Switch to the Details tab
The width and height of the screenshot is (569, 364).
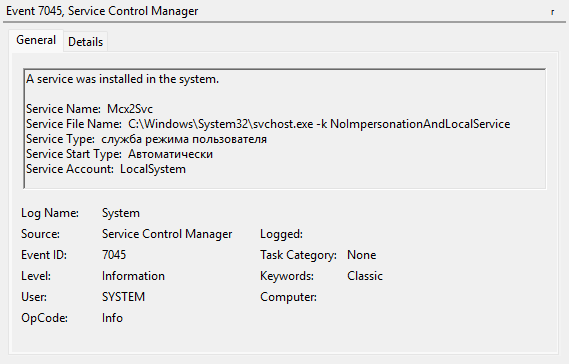click(x=85, y=42)
